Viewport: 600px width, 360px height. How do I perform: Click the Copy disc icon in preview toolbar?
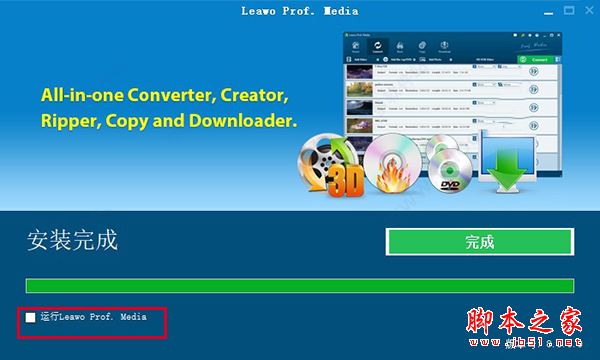[422, 47]
